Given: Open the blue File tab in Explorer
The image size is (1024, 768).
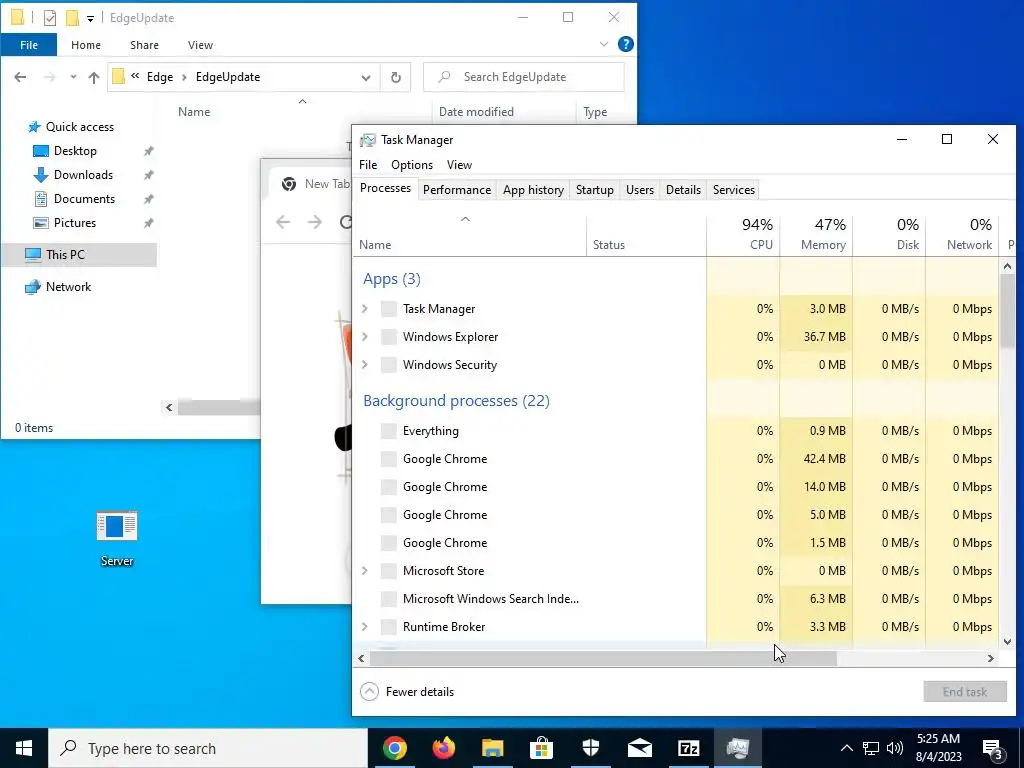Looking at the screenshot, I should tap(29, 45).
